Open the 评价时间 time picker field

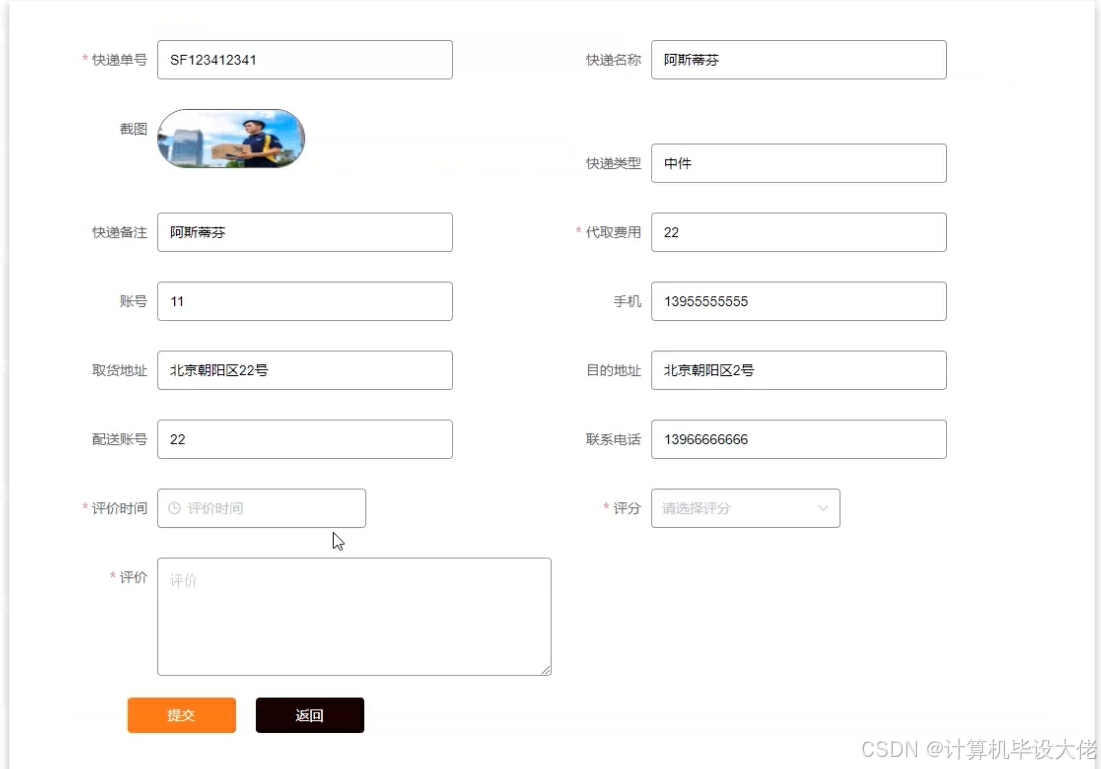(261, 508)
